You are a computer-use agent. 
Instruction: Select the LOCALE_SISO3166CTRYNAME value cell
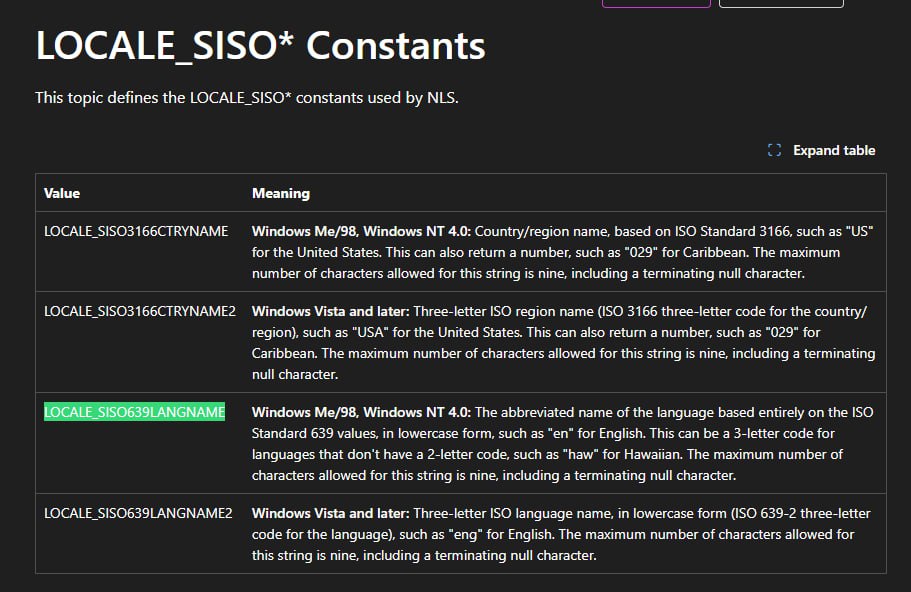tap(136, 231)
